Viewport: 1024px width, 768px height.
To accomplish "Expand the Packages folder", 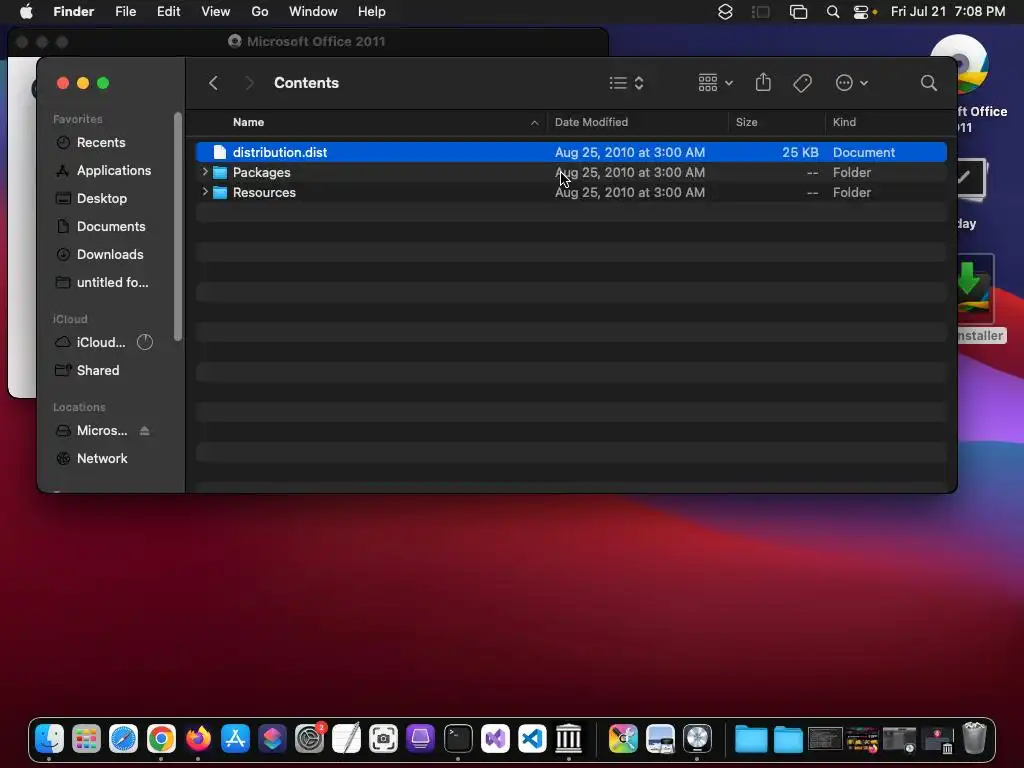I will coord(205,172).
